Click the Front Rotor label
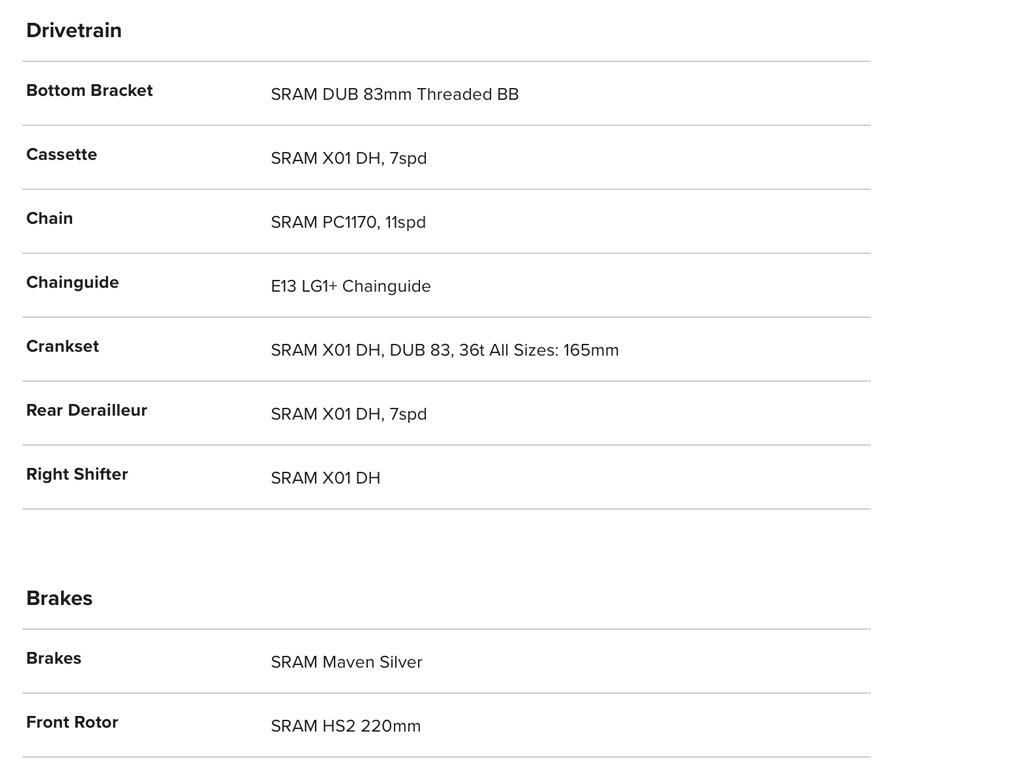 click(x=72, y=722)
